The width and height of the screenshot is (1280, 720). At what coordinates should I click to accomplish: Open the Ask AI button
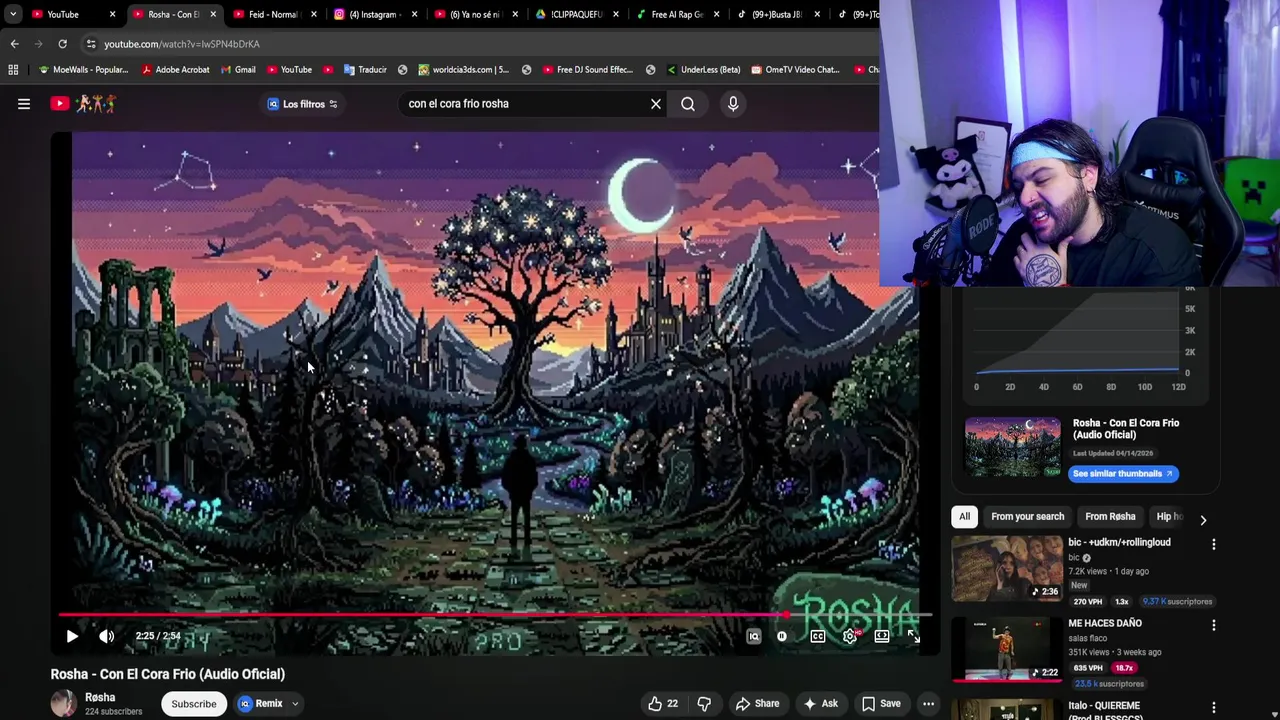click(820, 704)
